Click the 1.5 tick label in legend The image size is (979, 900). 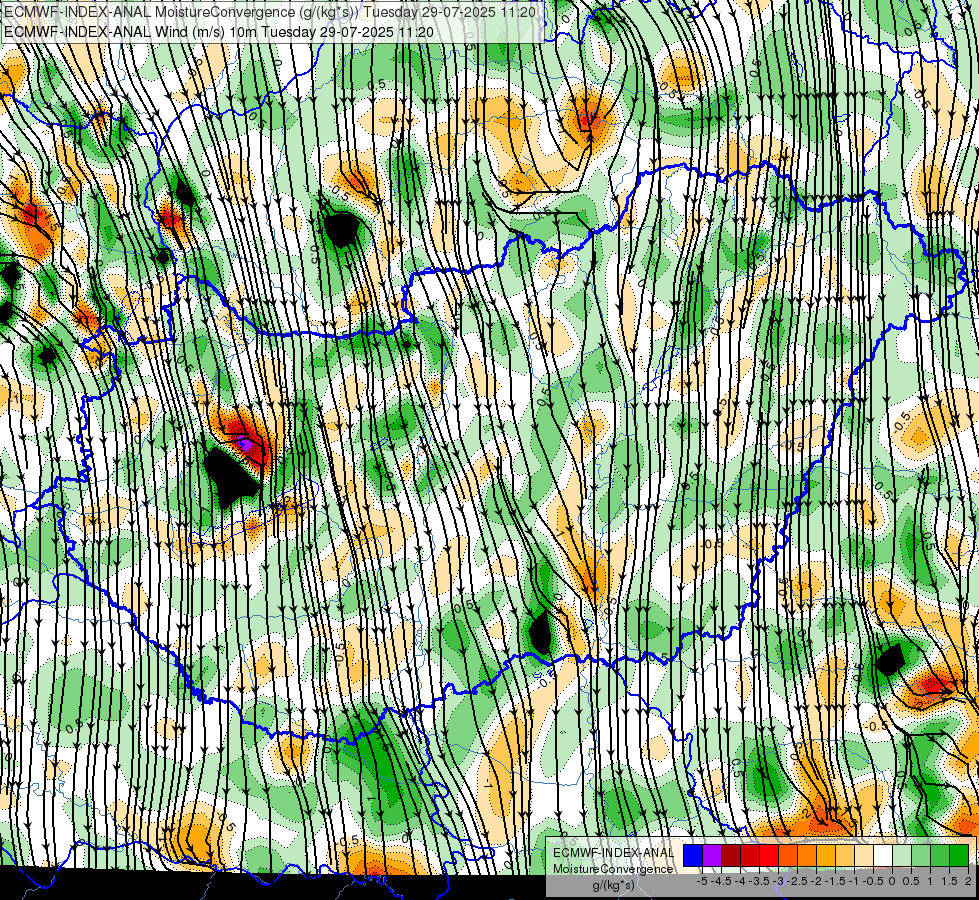(x=950, y=881)
